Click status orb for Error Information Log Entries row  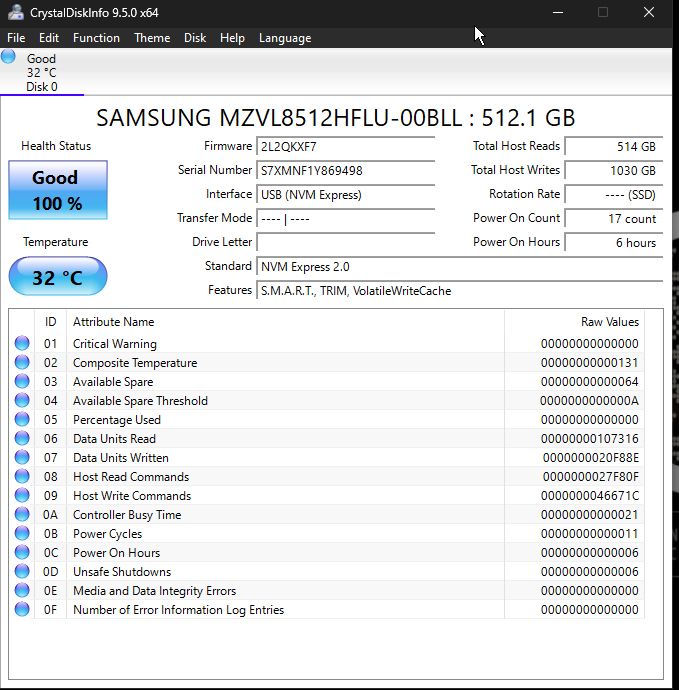pyautogui.click(x=22, y=609)
